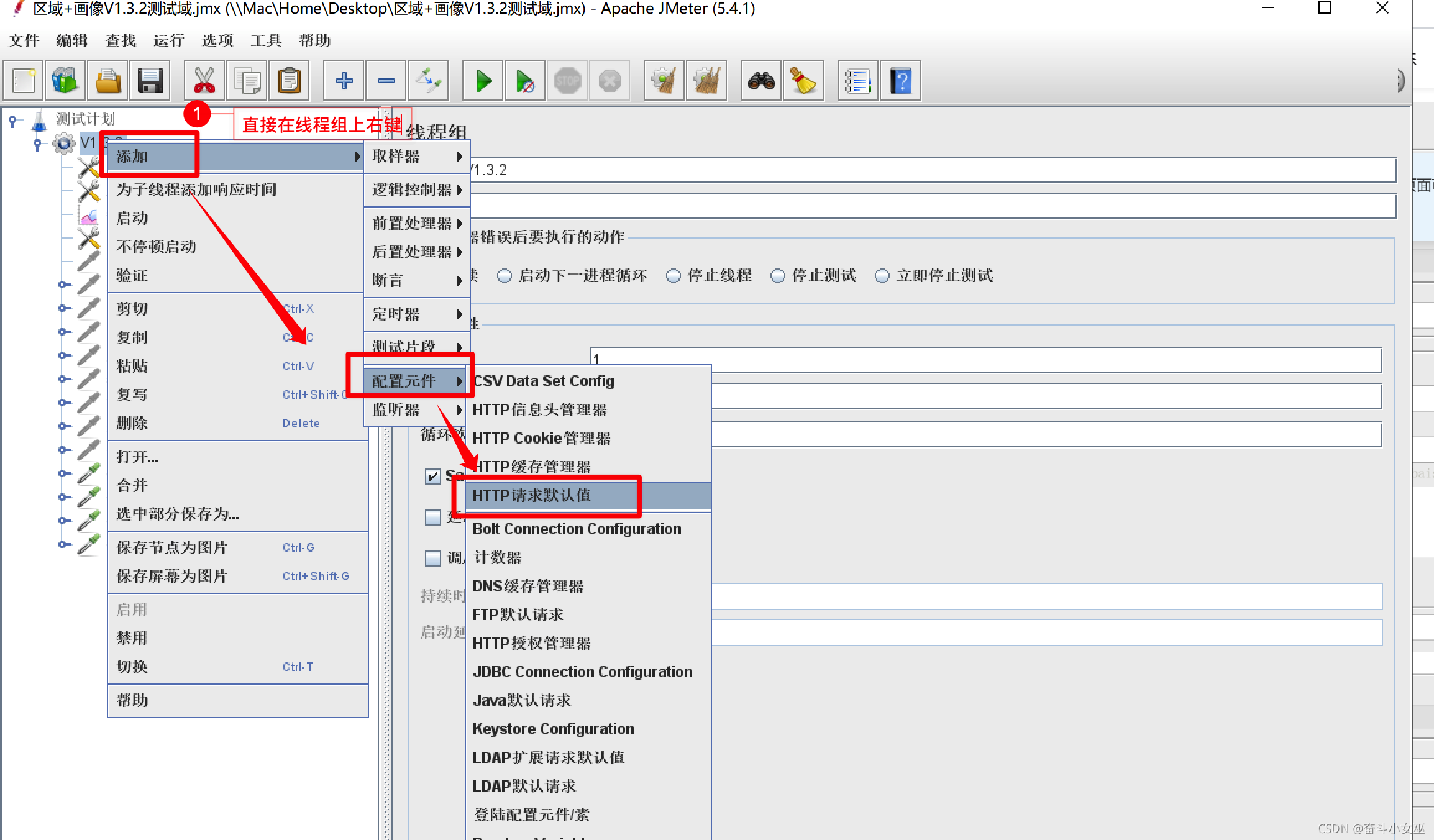Click the Stop test icon

tap(567, 81)
